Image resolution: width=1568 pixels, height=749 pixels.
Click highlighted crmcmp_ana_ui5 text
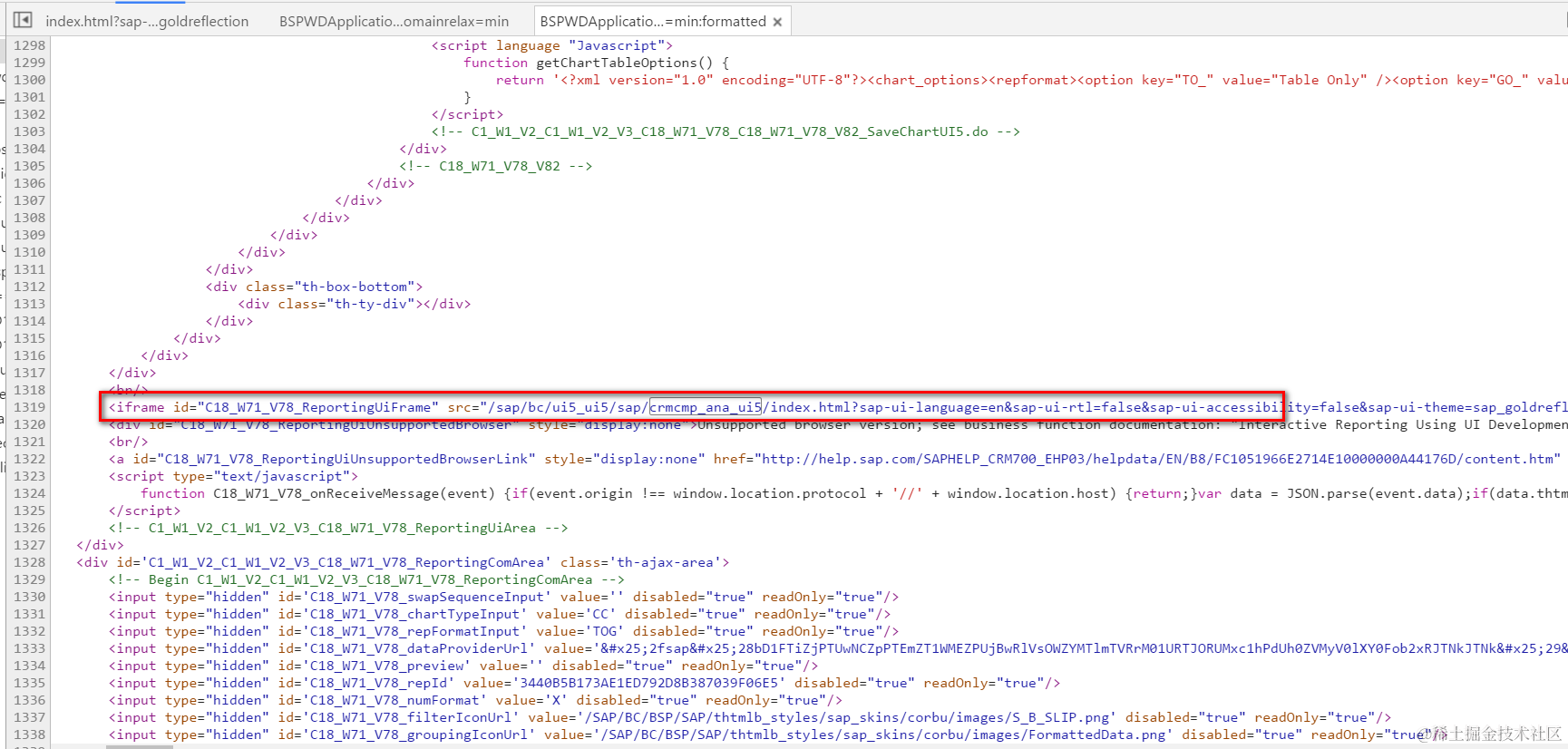[x=706, y=407]
